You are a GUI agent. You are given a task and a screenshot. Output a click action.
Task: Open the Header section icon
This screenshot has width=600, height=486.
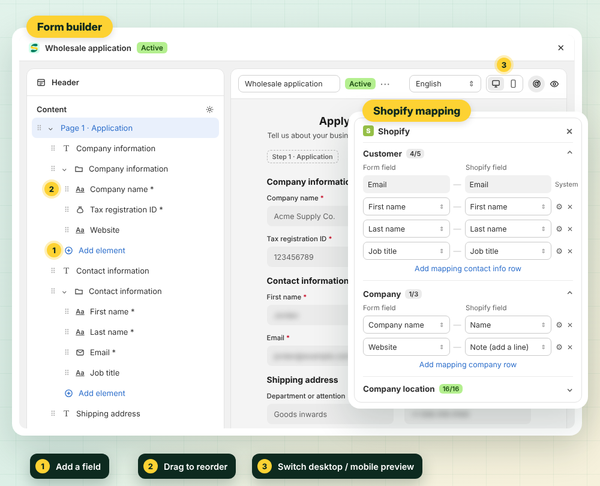pos(41,82)
